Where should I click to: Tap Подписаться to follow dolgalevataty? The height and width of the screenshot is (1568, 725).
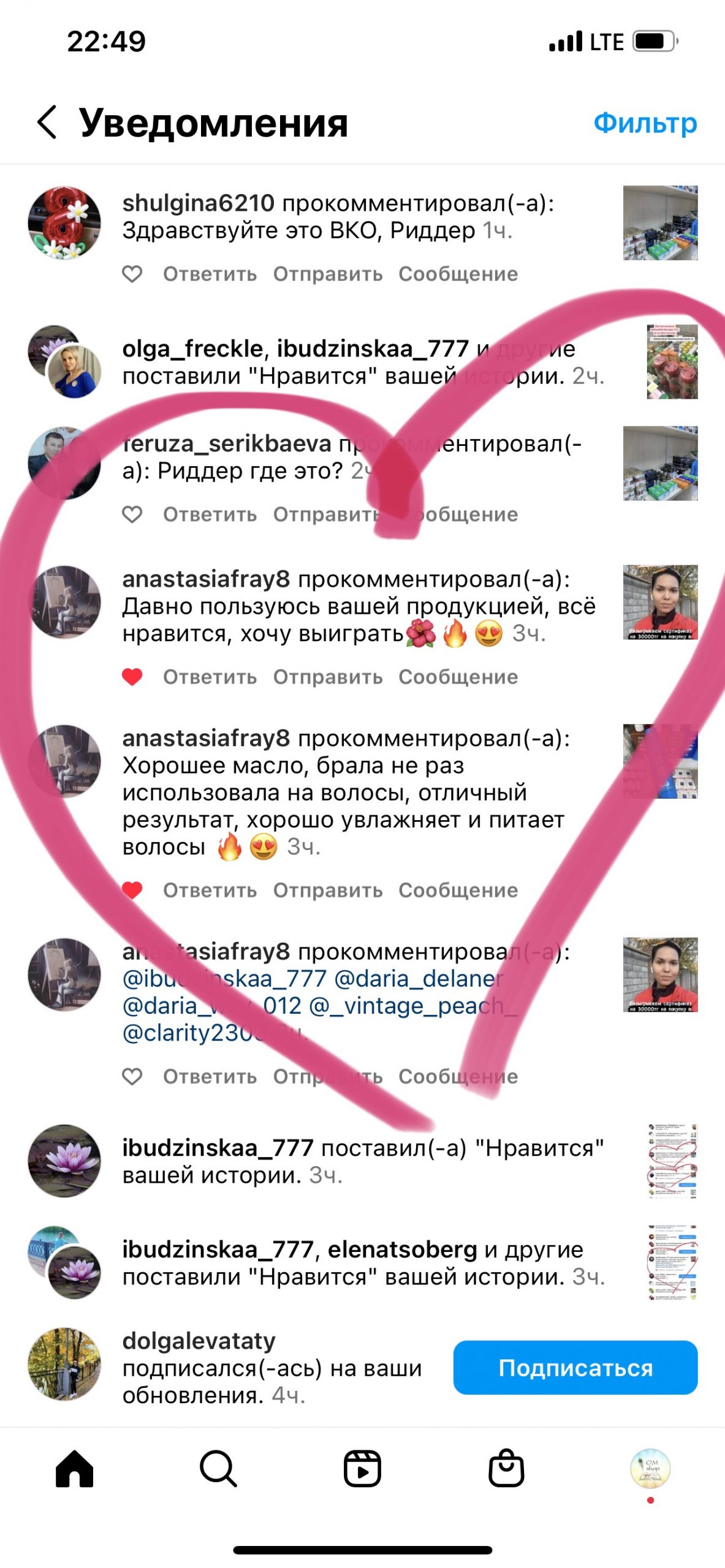[x=575, y=1368]
